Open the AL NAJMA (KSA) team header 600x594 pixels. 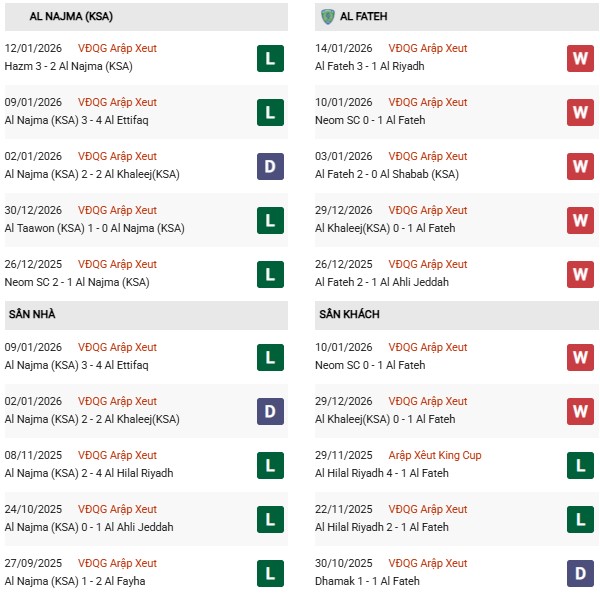click(54, 17)
